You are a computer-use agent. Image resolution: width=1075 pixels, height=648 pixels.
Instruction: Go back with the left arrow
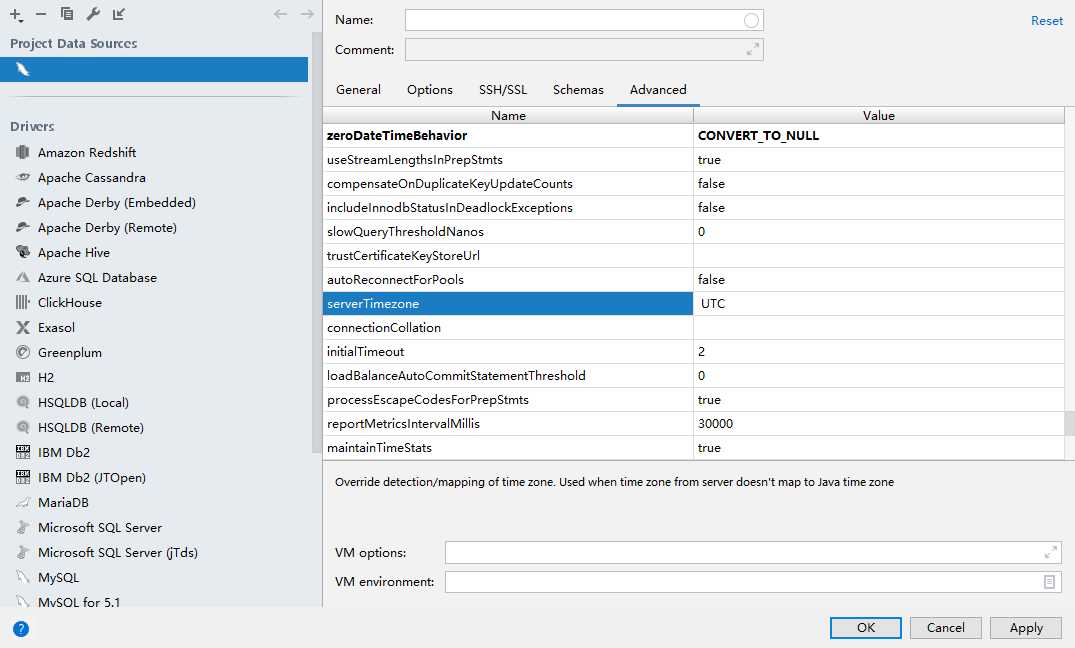pyautogui.click(x=280, y=14)
